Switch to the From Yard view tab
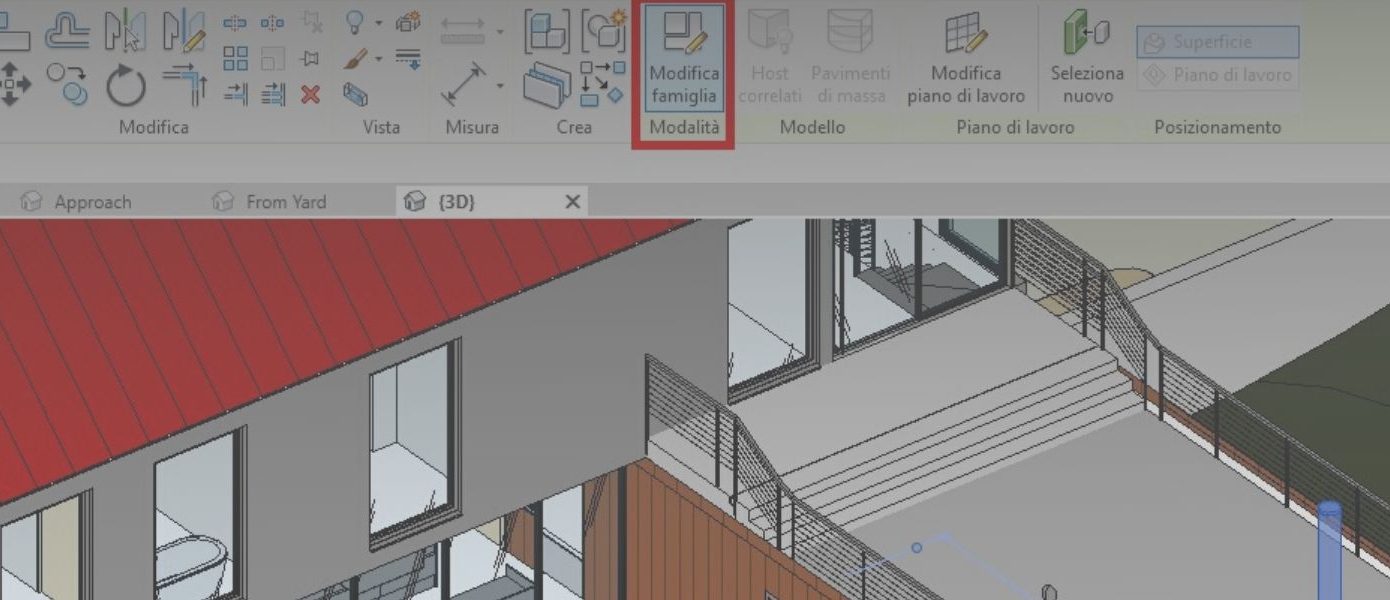The width and height of the screenshot is (1390, 600). tap(285, 202)
